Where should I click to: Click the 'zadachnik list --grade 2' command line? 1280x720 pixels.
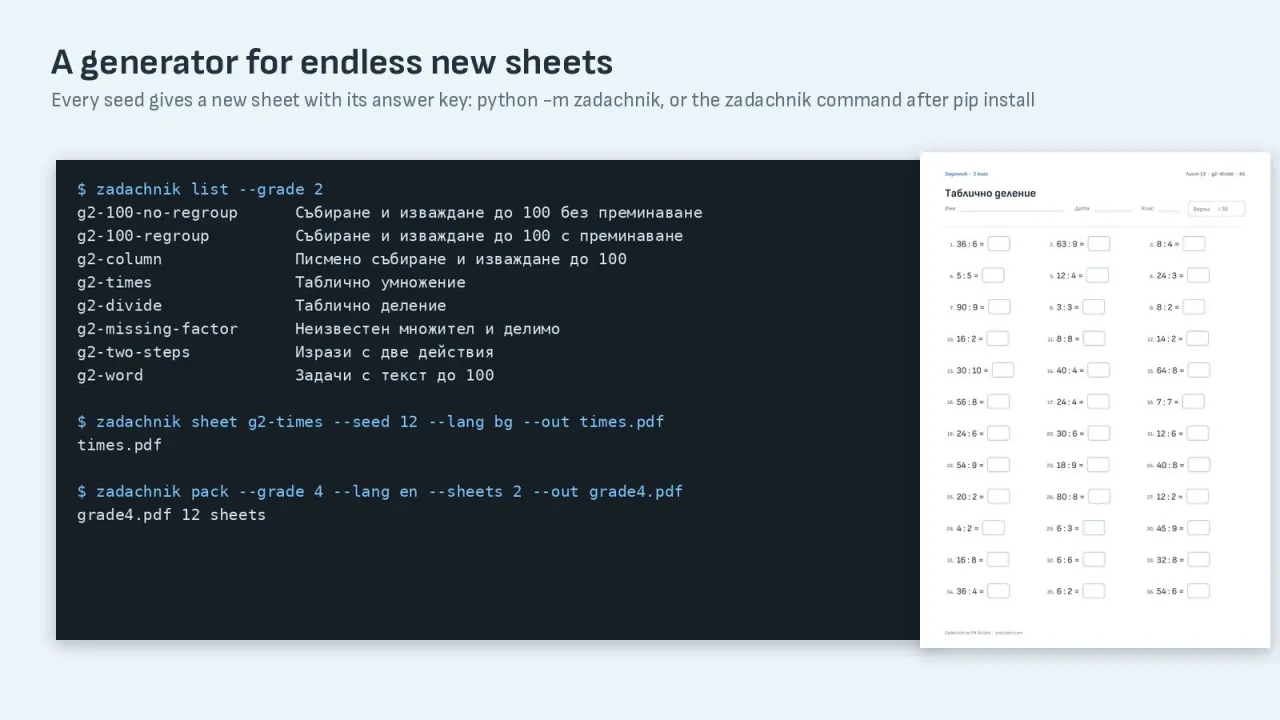pyautogui.click(x=200, y=189)
